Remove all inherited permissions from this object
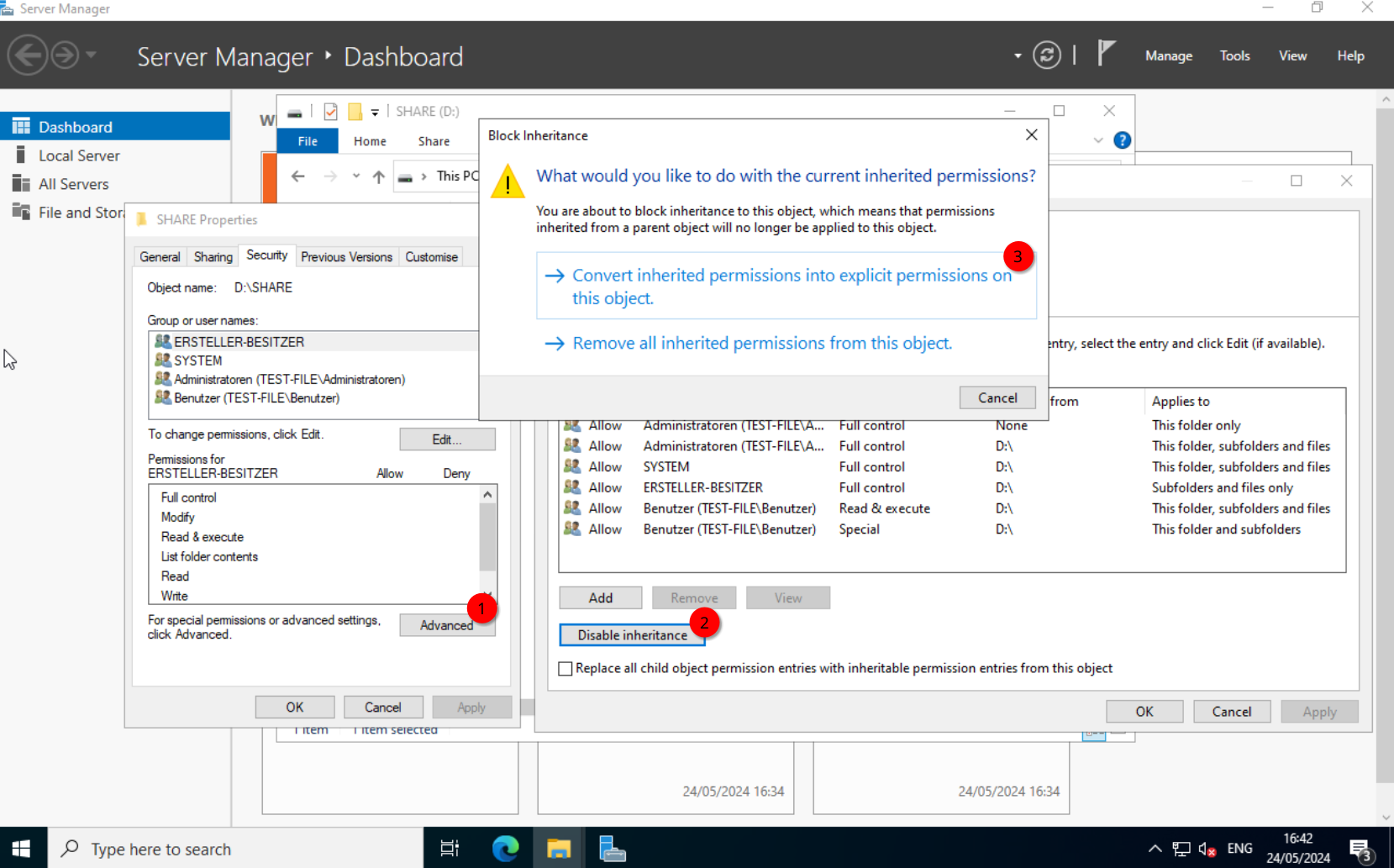The height and width of the screenshot is (868, 1394). [762, 343]
